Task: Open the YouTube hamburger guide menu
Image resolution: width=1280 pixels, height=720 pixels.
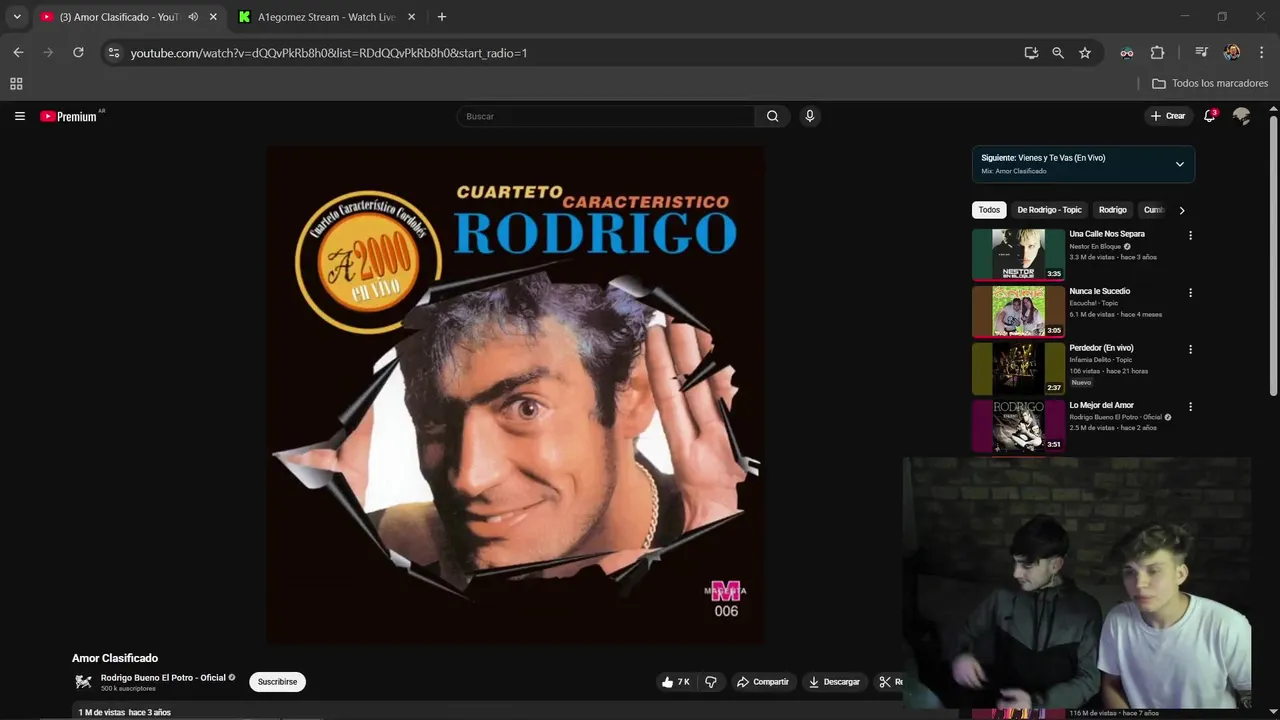Action: click(19, 116)
